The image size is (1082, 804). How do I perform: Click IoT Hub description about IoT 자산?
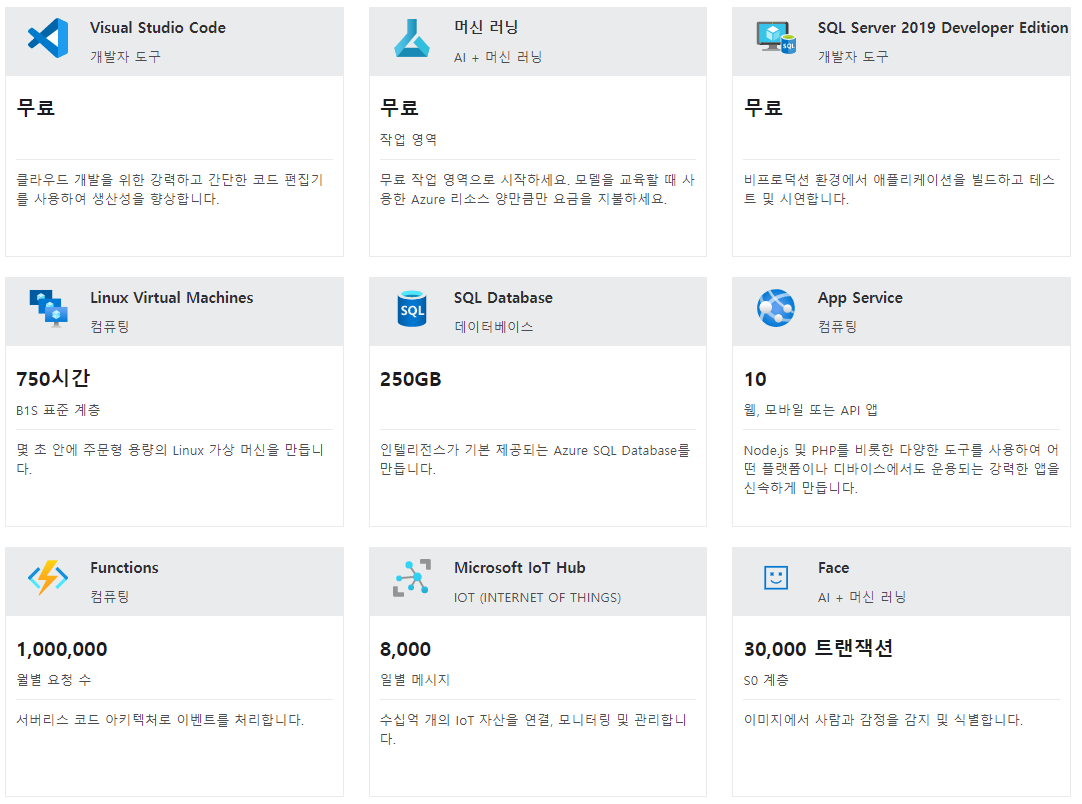(x=533, y=729)
